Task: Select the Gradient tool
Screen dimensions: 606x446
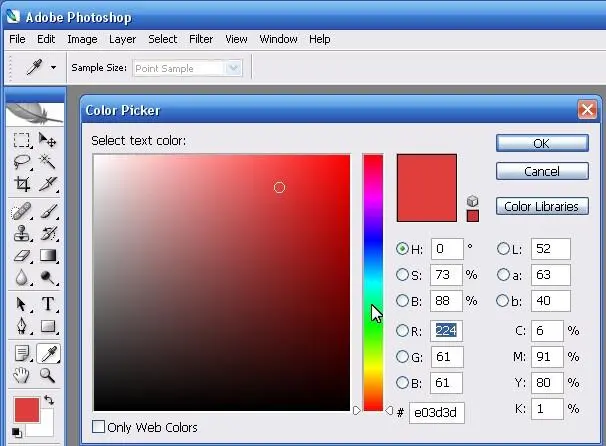Action: 48,255
